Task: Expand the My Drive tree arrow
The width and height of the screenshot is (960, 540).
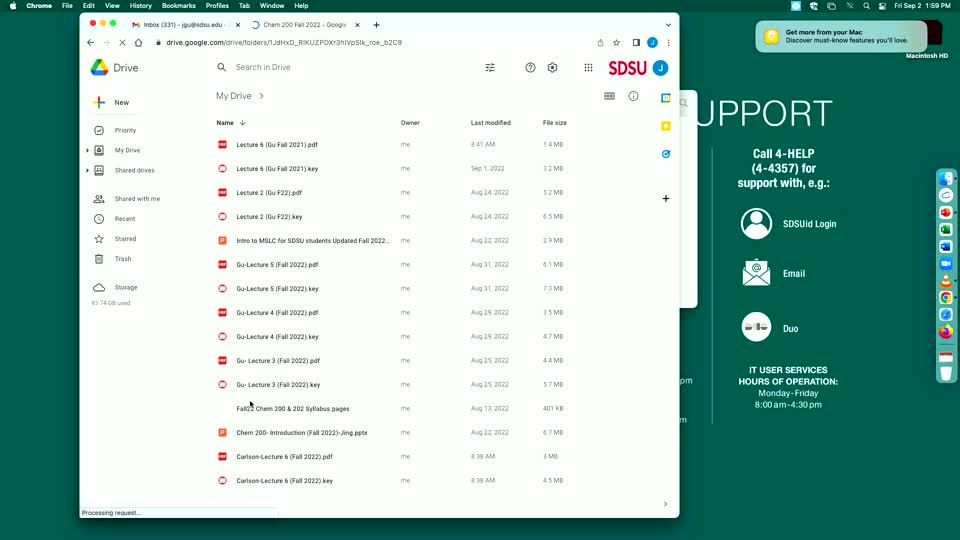Action: pyautogui.click(x=88, y=151)
